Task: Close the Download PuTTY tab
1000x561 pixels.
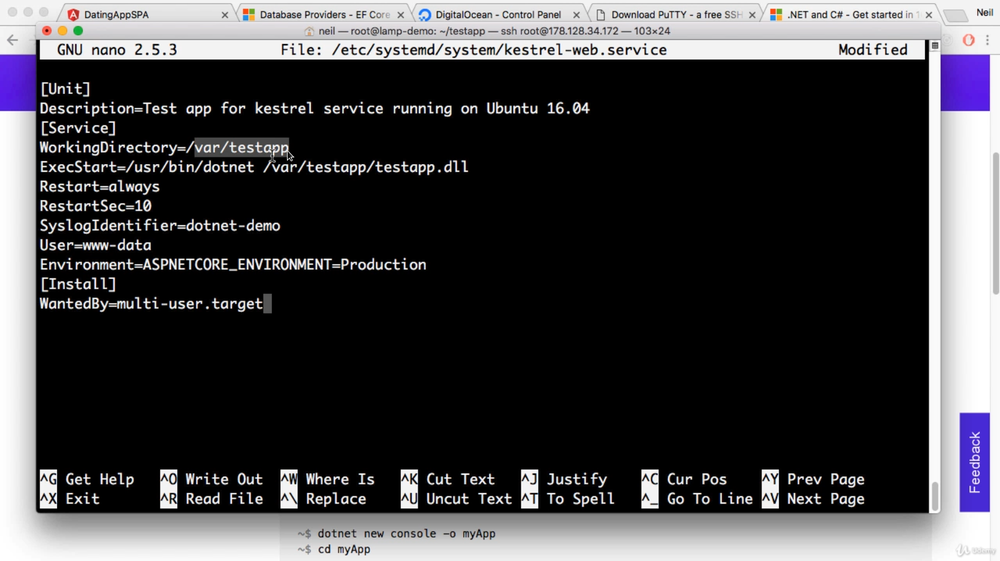Action: click(753, 15)
